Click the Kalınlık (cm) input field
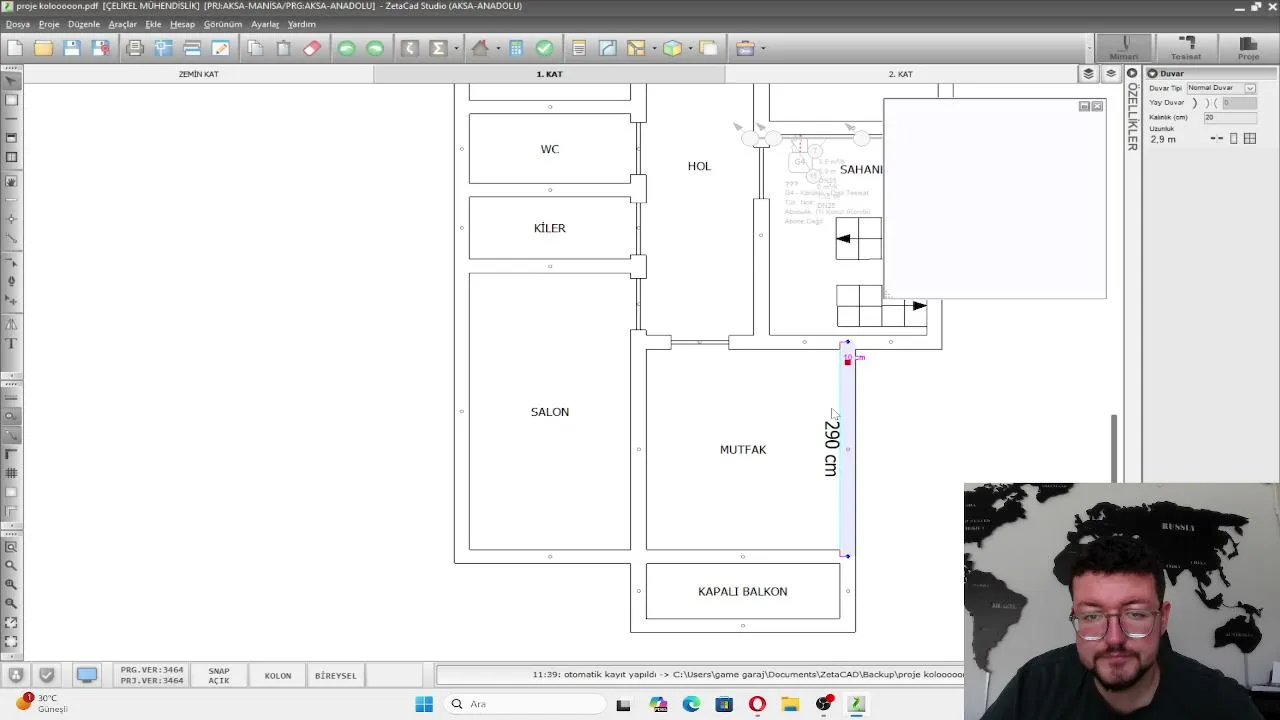 [1230, 117]
